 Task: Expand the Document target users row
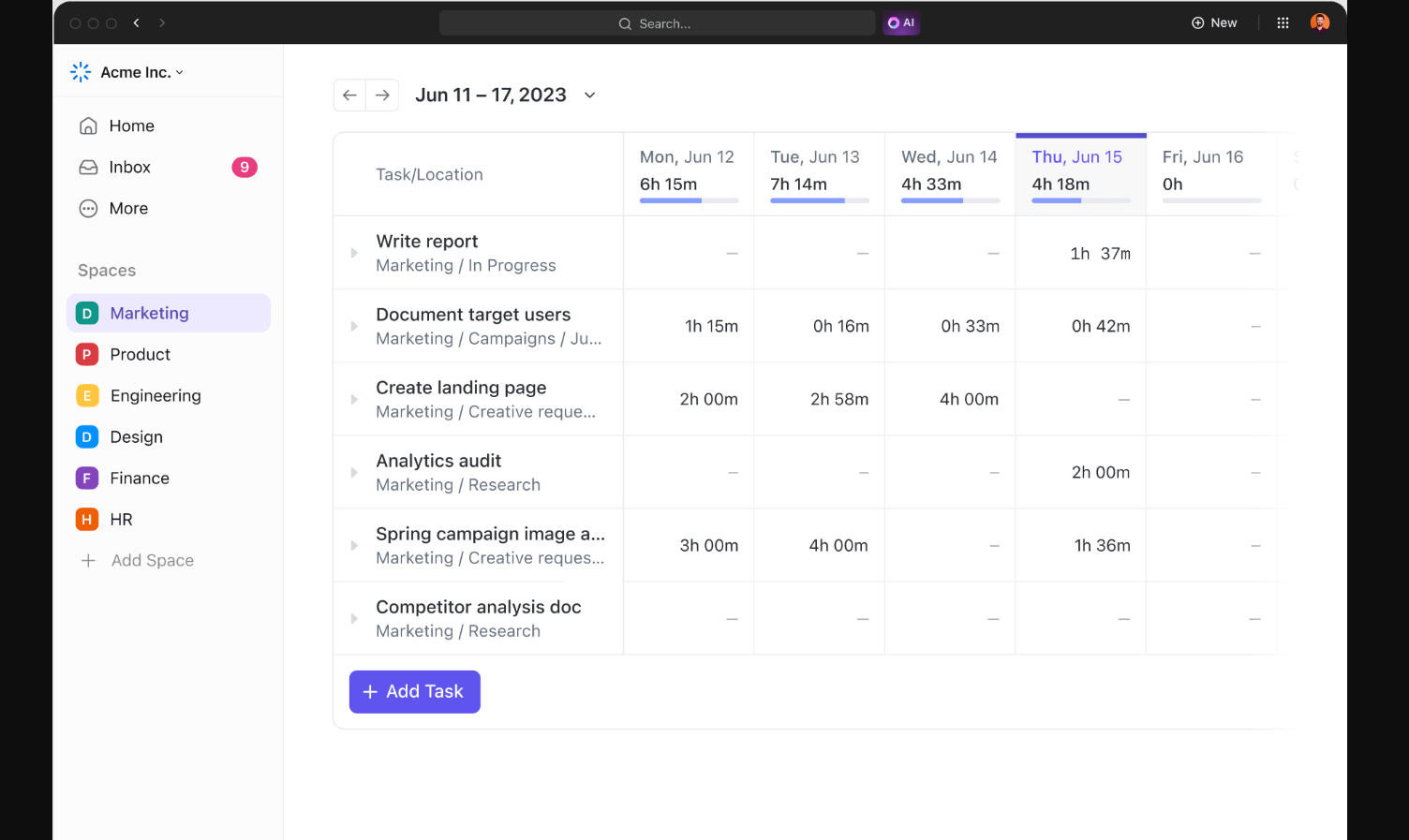pyautogui.click(x=354, y=326)
